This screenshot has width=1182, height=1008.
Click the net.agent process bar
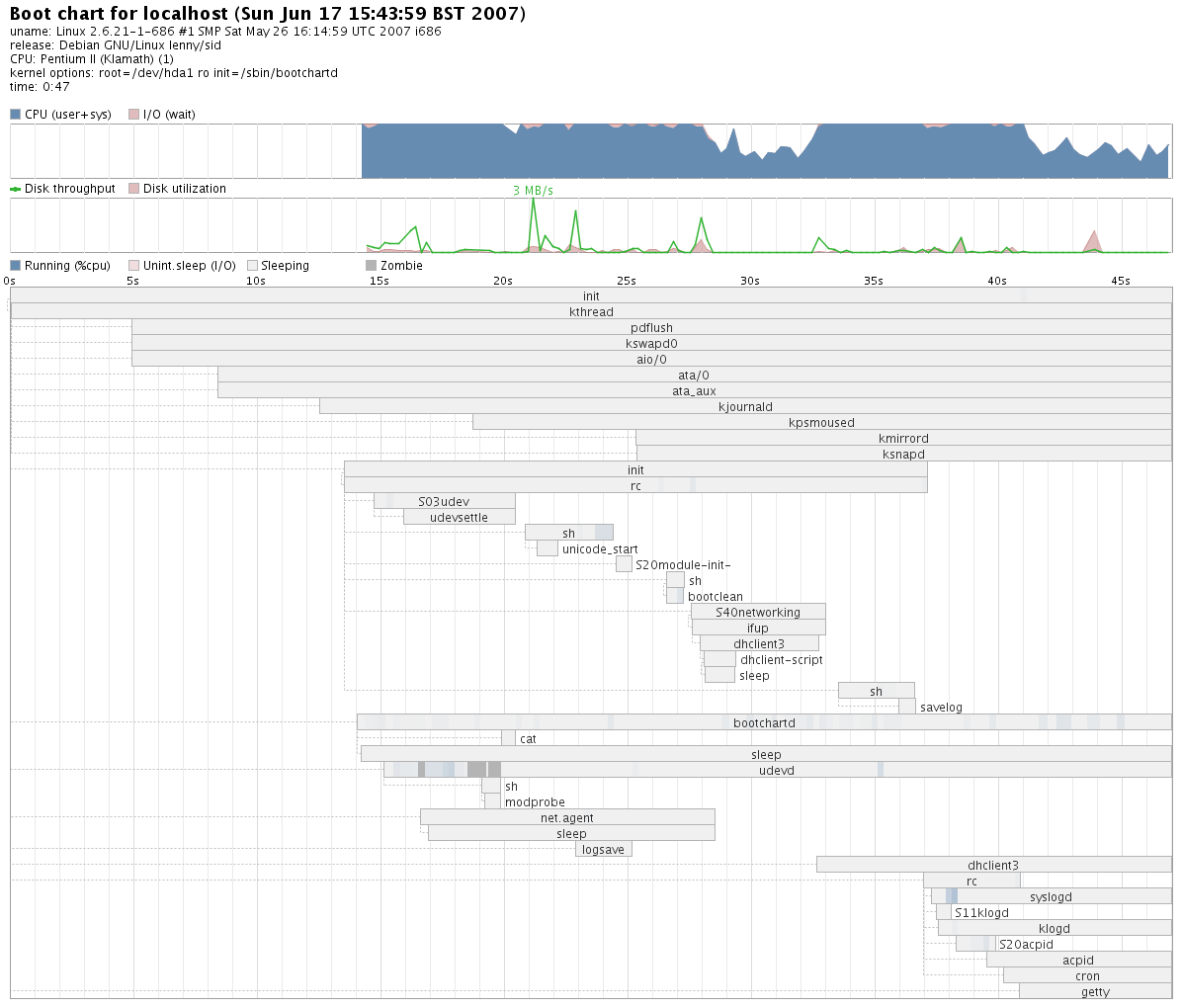(567, 818)
